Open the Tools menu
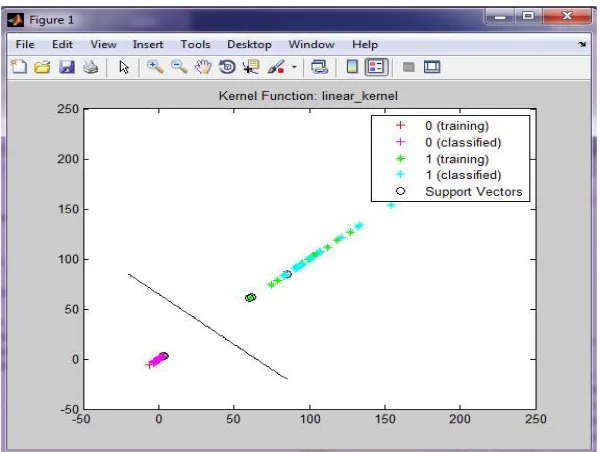The image size is (600, 452). point(196,44)
